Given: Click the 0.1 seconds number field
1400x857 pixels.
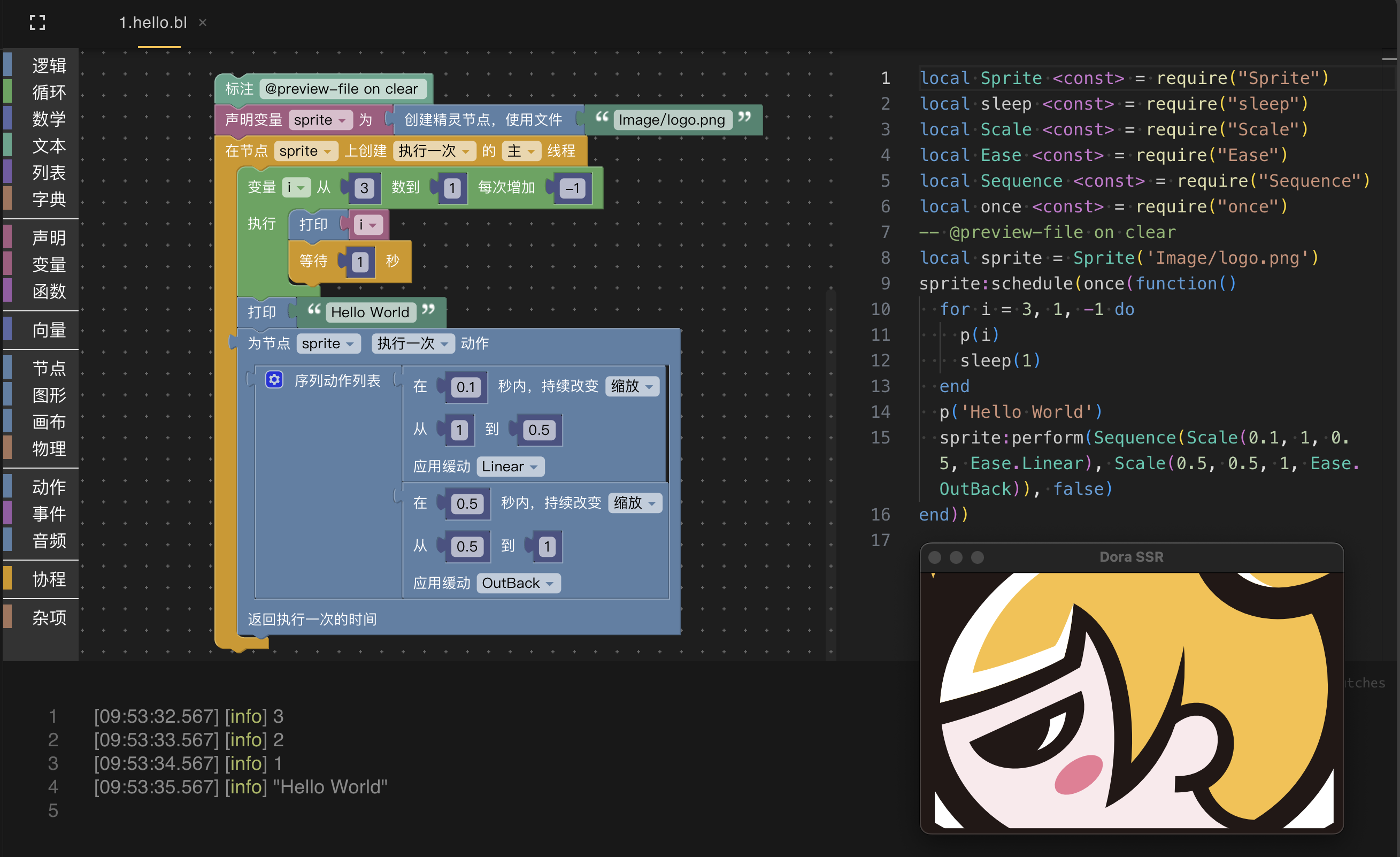Looking at the screenshot, I should coord(466,387).
